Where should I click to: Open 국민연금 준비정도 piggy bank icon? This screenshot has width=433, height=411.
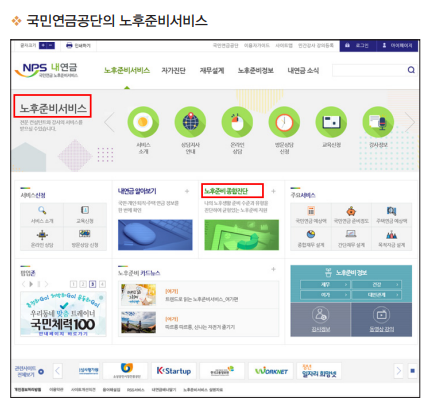click(351, 211)
